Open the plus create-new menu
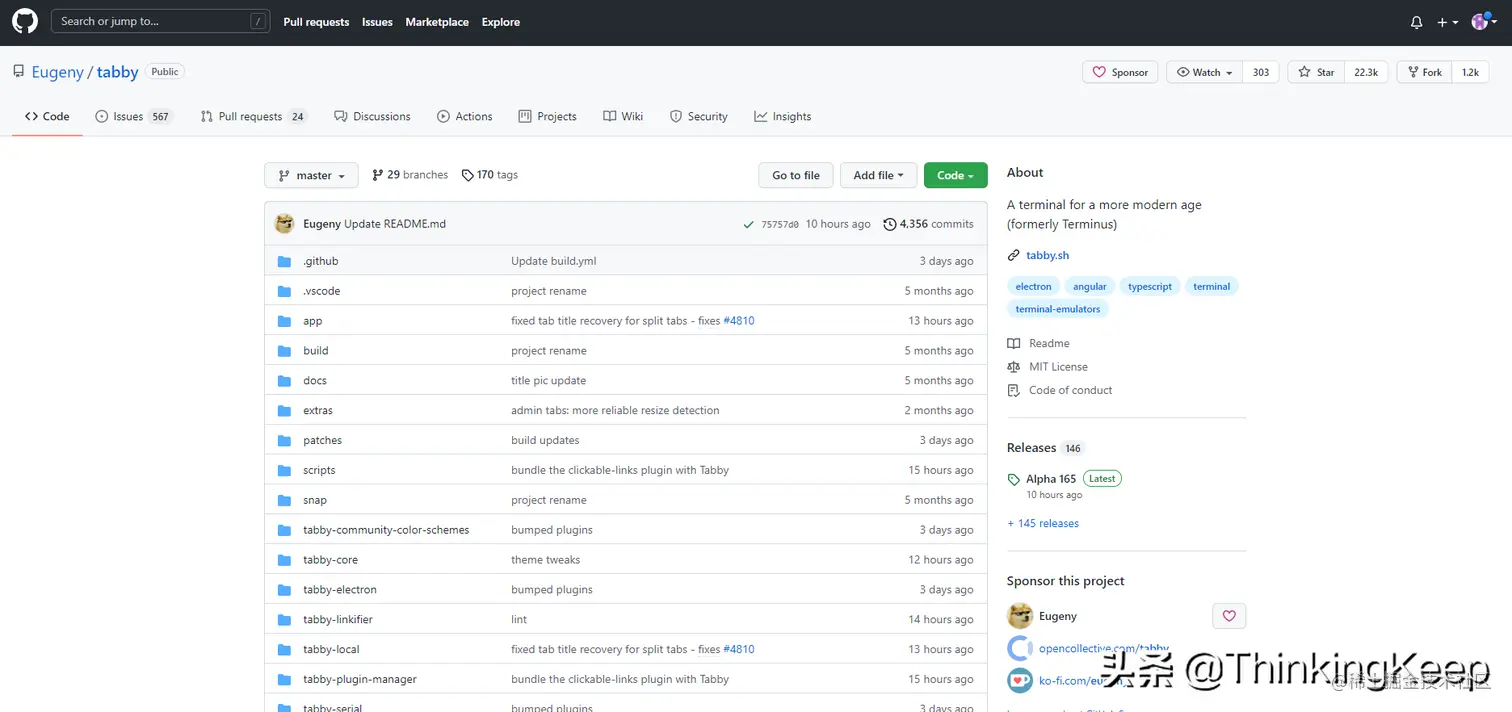Screen dimensions: 1512x712 click(1448, 22)
